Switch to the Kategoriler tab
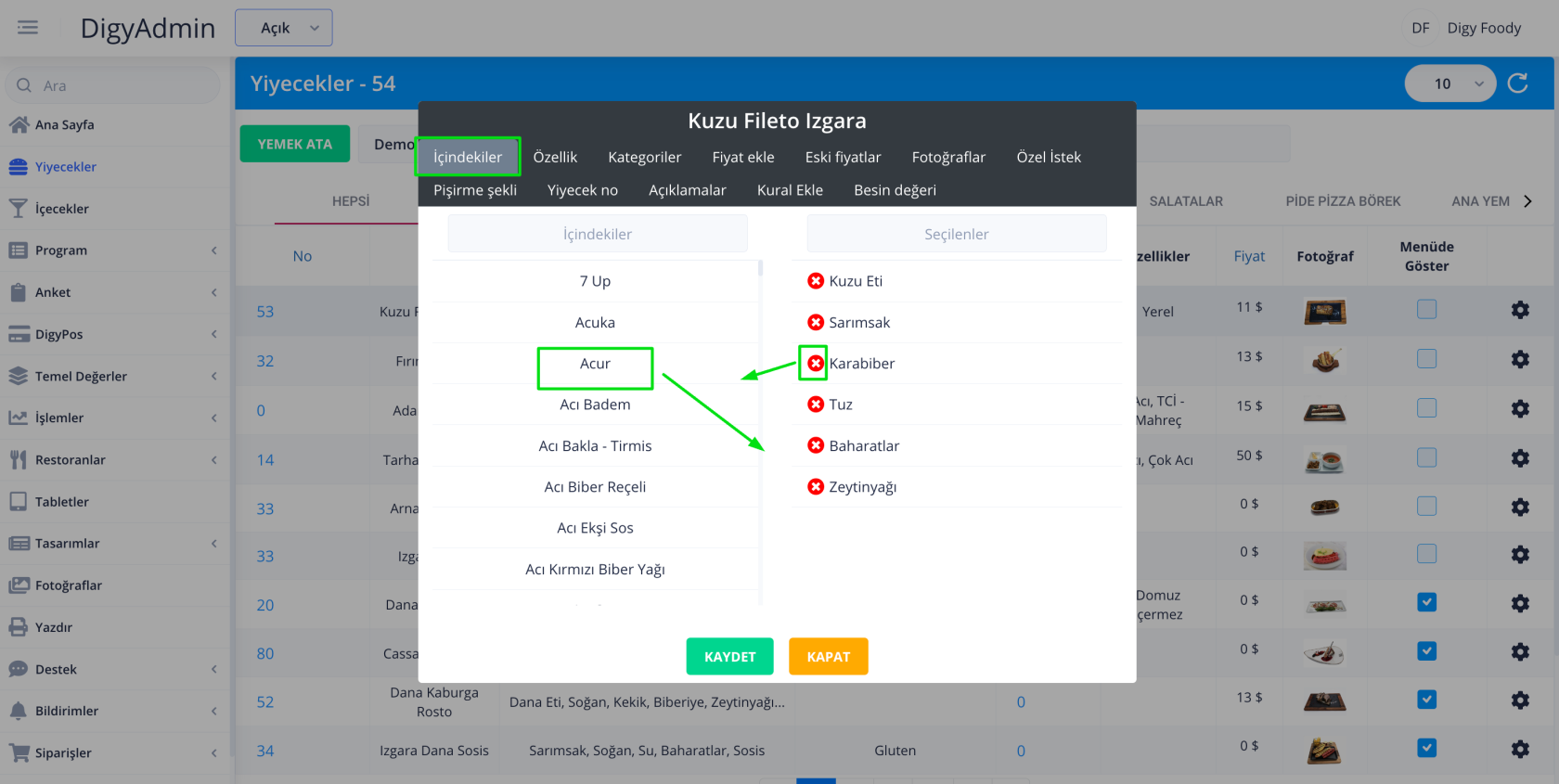Image resolution: width=1559 pixels, height=784 pixels. point(644,157)
